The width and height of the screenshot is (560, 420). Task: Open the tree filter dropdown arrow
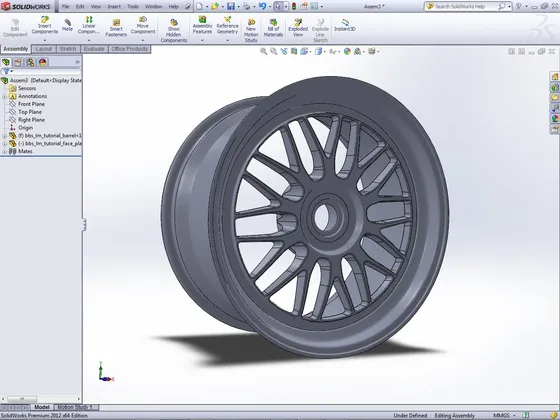[12, 71]
